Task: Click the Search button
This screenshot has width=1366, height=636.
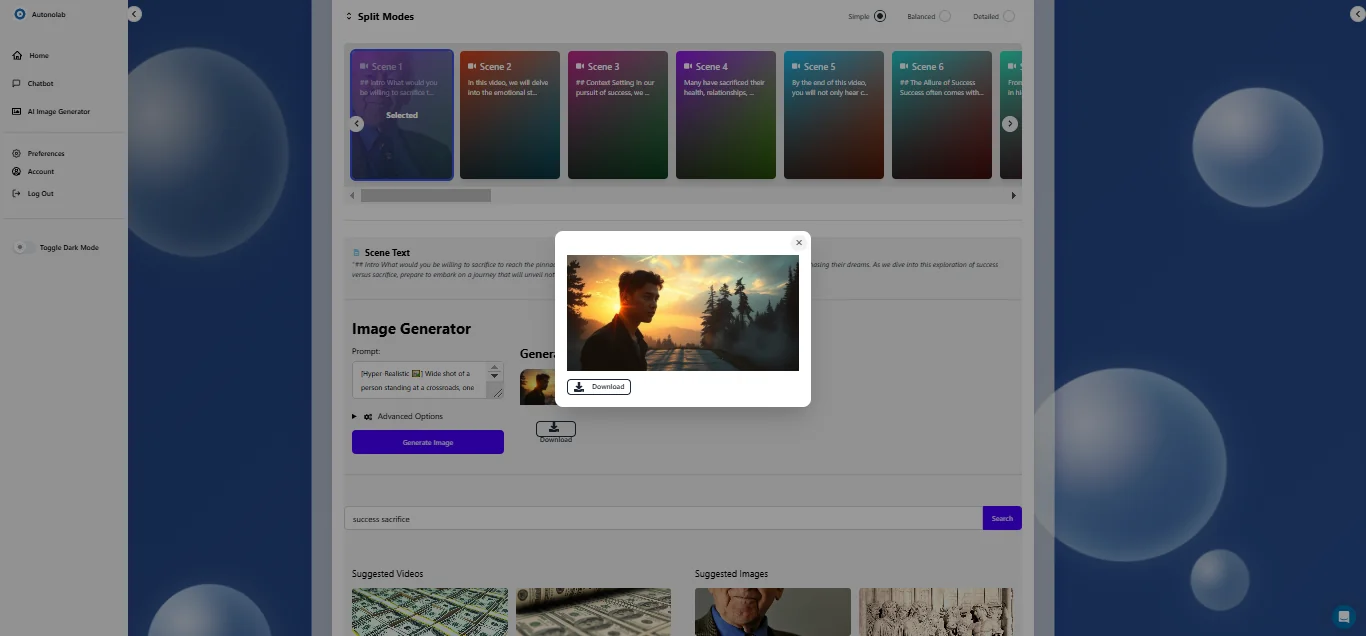Action: (1002, 518)
